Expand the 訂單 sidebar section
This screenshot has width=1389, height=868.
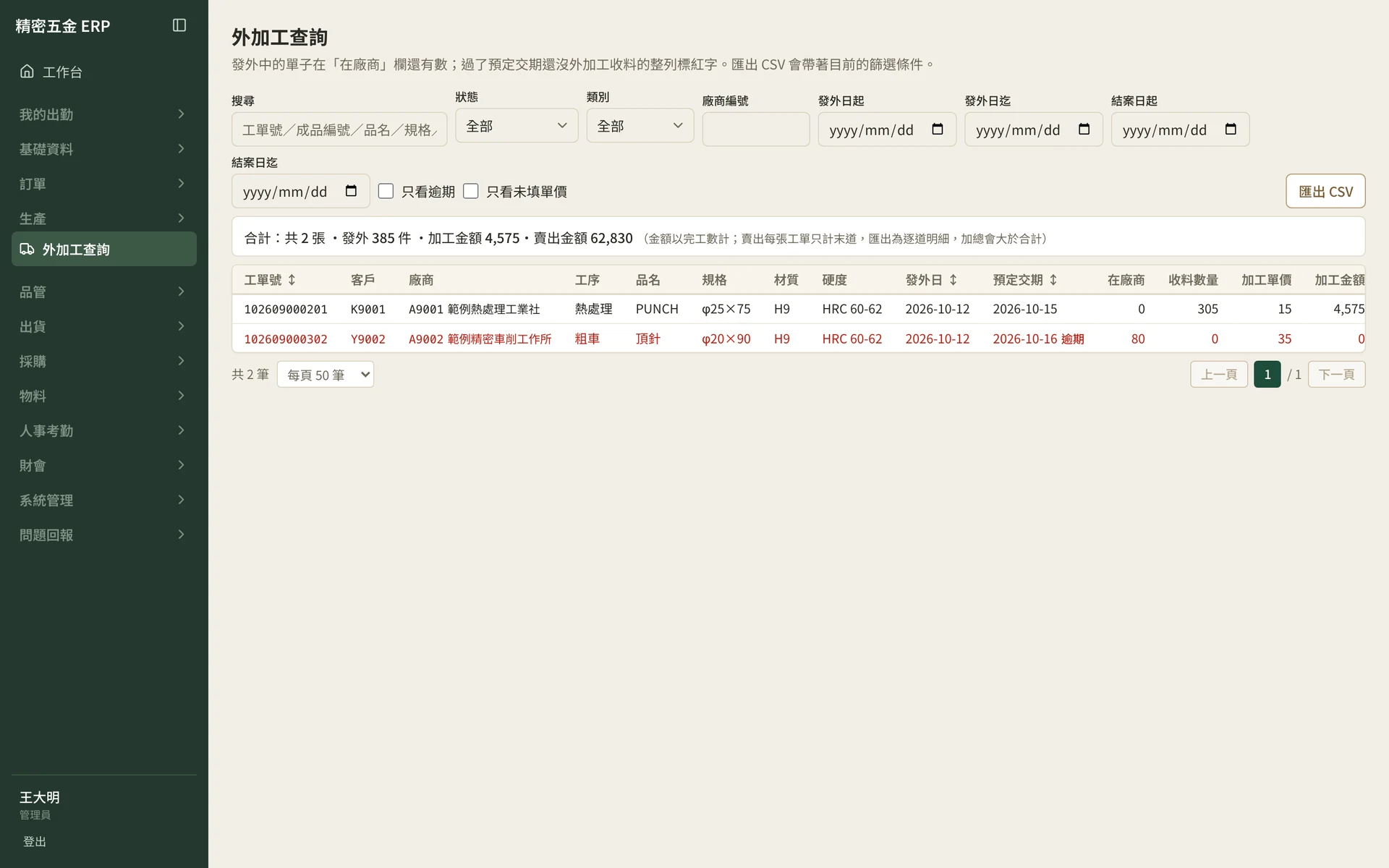(103, 184)
